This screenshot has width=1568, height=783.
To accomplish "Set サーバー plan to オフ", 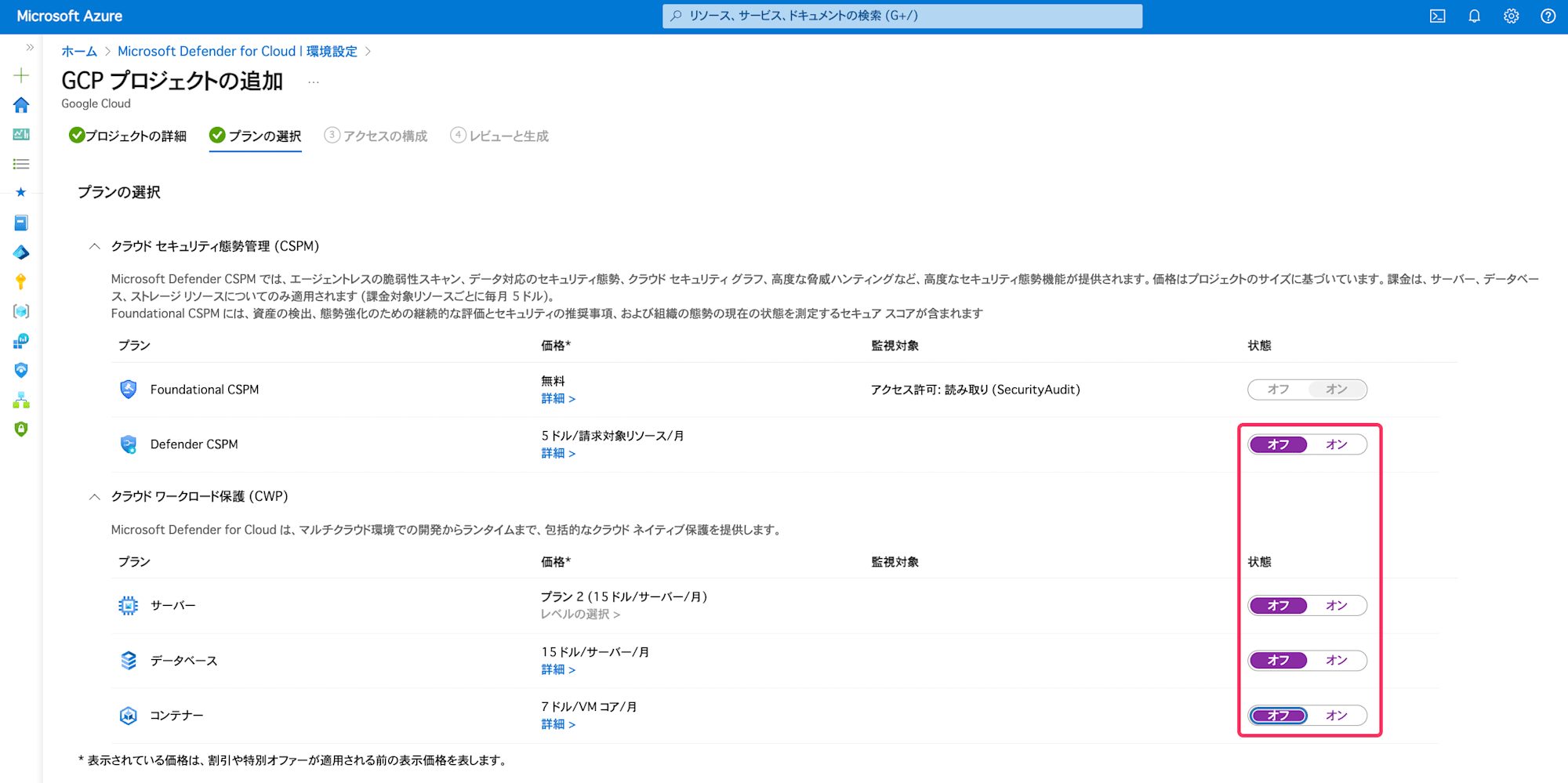I will [1278, 606].
